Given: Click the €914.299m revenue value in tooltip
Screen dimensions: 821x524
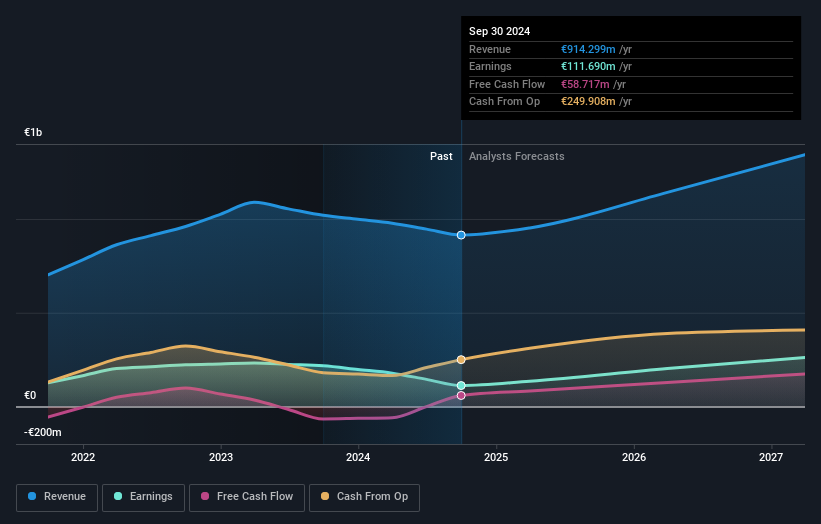Looking at the screenshot, I should click(588, 49).
